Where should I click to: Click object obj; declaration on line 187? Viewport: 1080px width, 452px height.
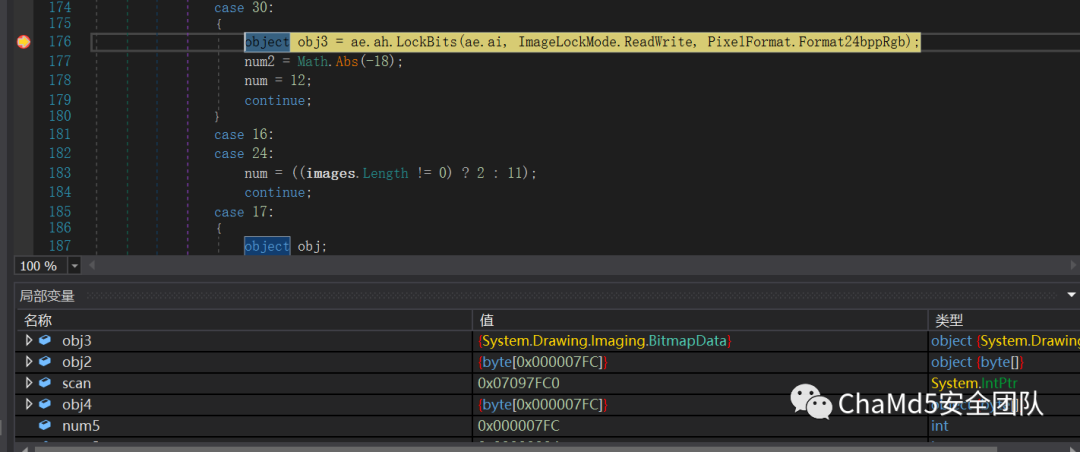[x=286, y=246]
